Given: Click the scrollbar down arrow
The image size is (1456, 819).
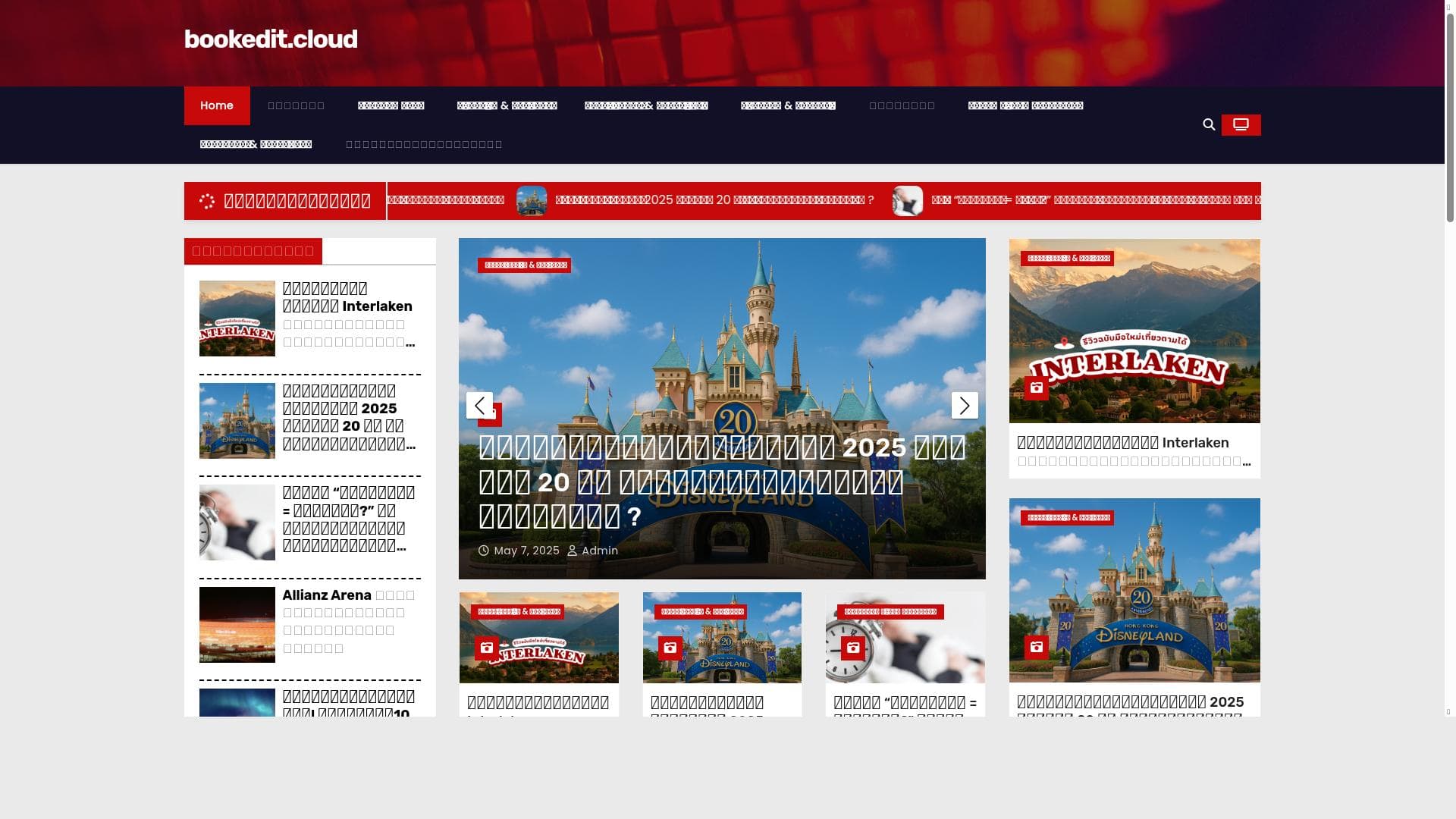Looking at the screenshot, I should tap(1448, 712).
